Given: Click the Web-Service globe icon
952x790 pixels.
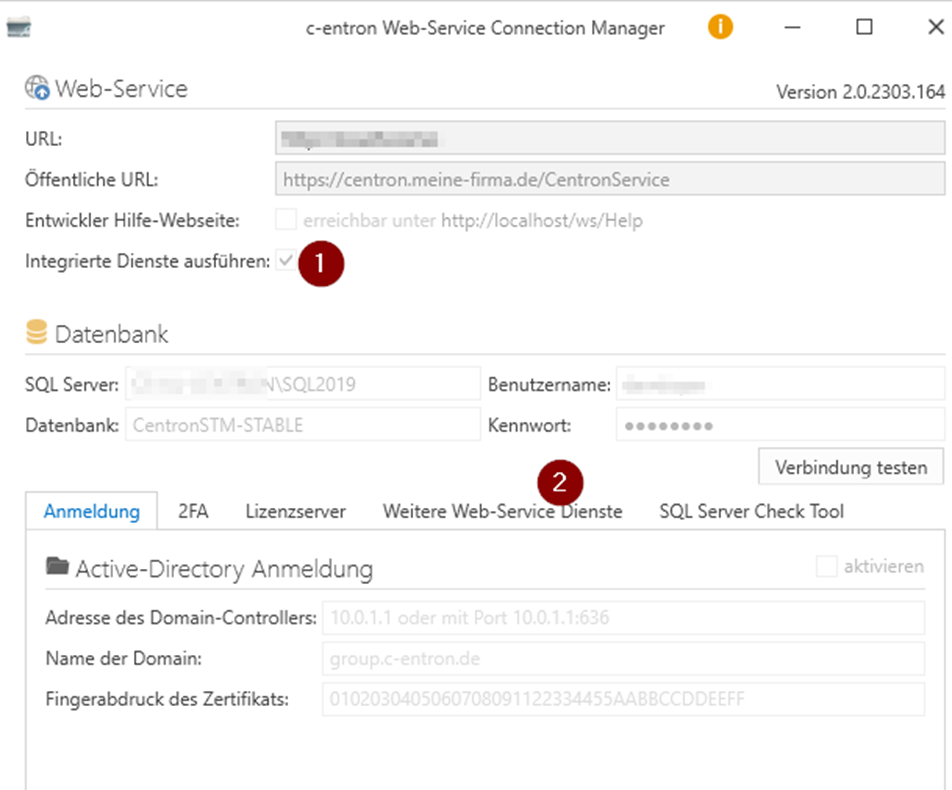Looking at the screenshot, I should (x=37, y=89).
